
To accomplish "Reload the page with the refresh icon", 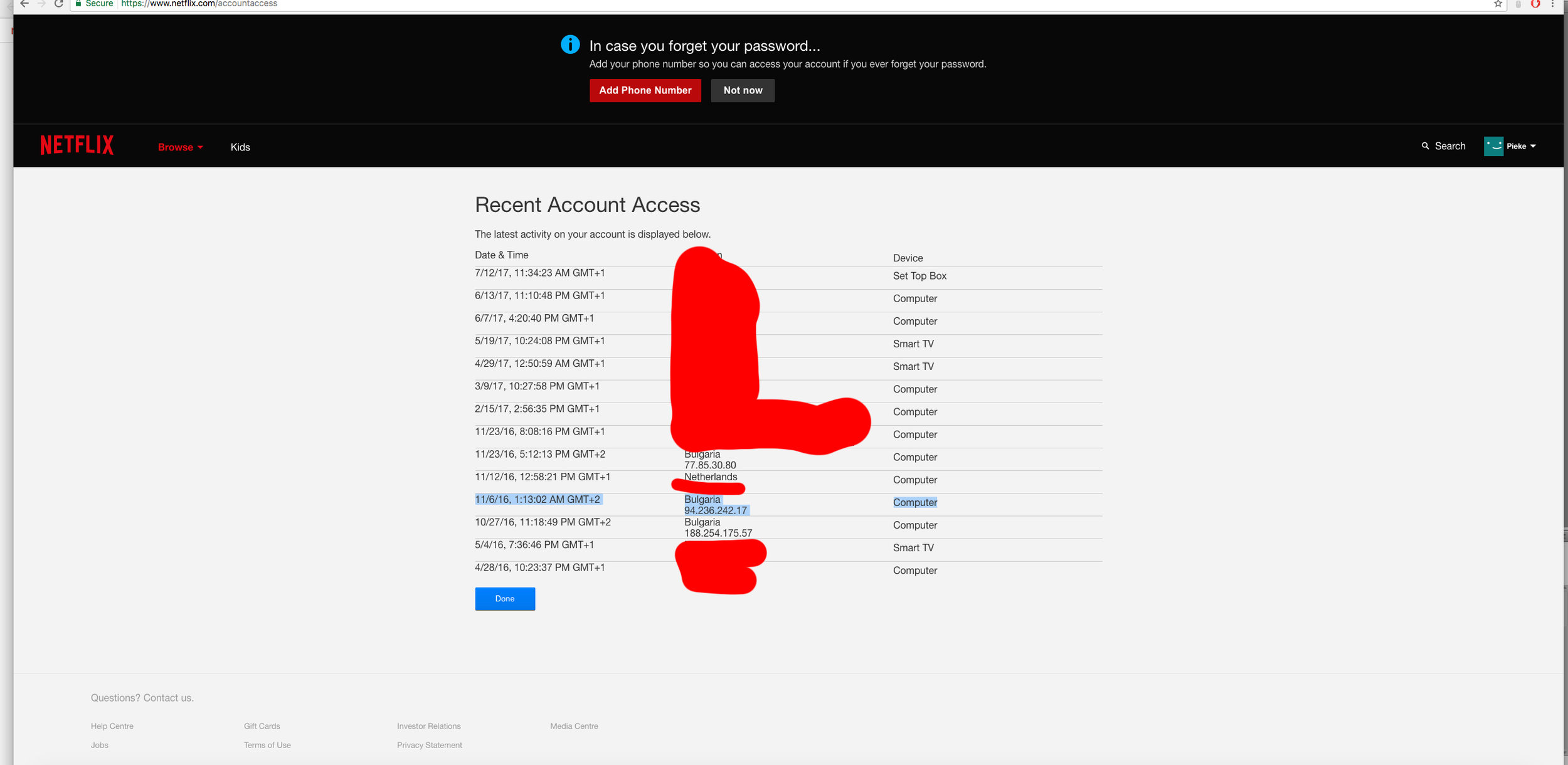I will click(59, 4).
